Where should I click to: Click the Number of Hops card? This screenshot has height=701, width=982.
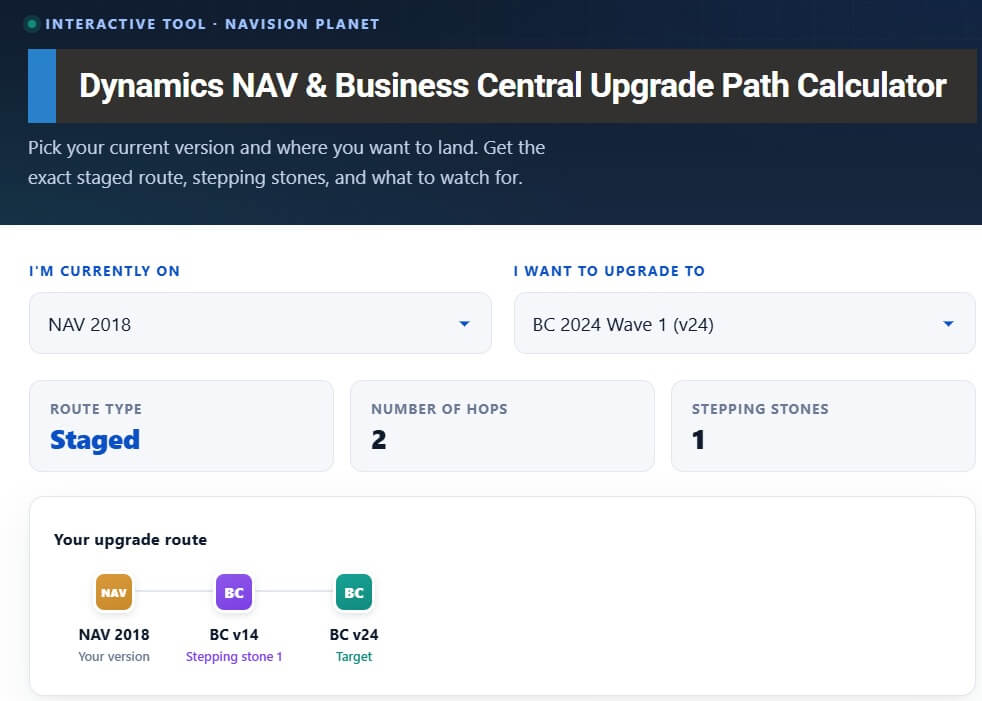(x=502, y=426)
